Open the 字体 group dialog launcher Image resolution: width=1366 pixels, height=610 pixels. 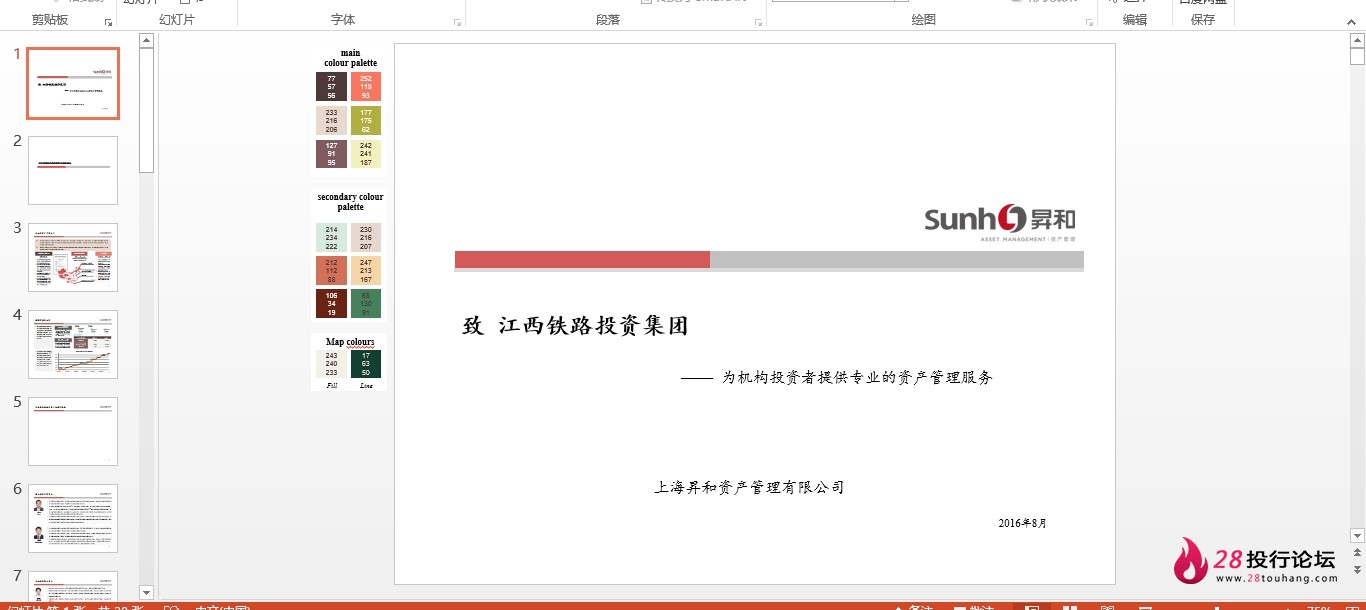pyautogui.click(x=457, y=22)
